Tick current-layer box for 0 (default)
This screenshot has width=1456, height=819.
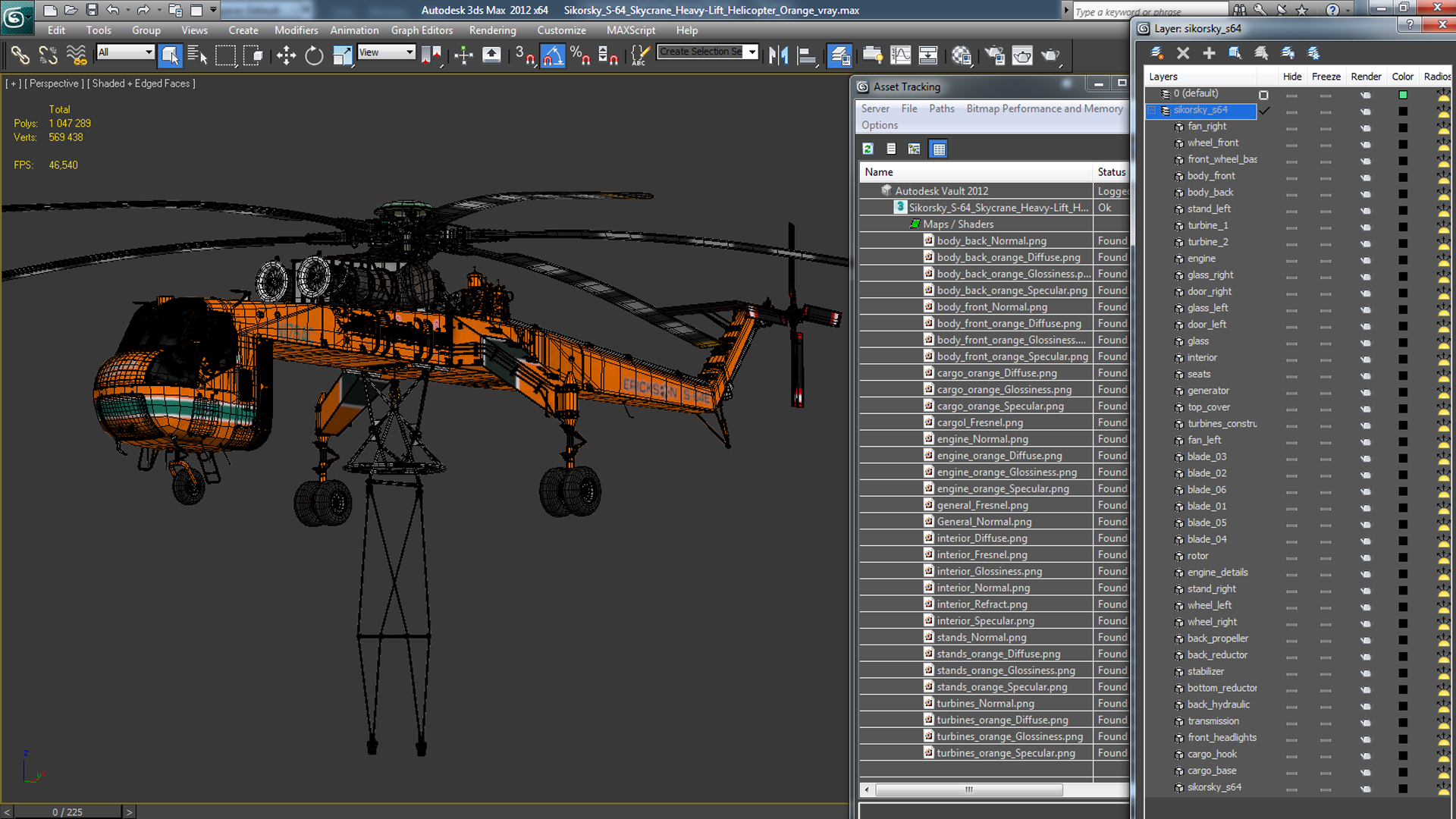pos(1263,94)
